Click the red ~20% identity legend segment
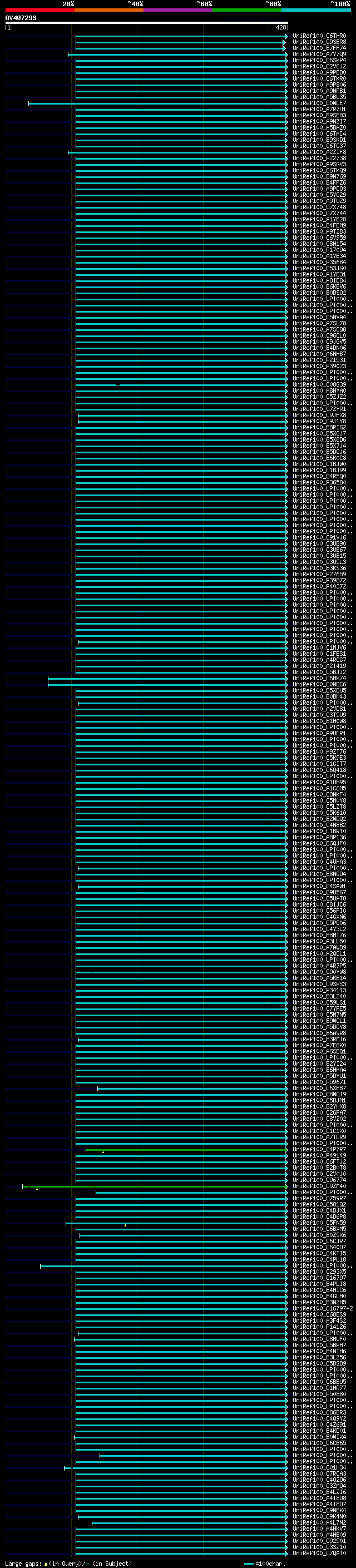 39,10
